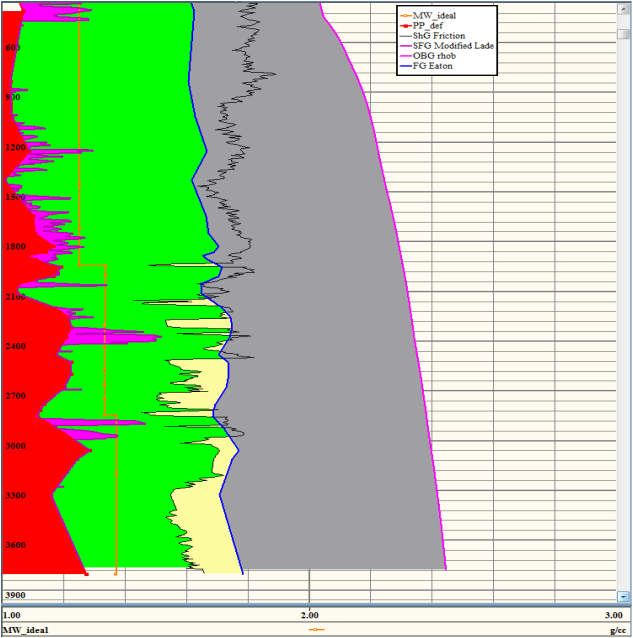Select the SFG Modified Lade legend entry
The image size is (633, 638).
(x=455, y=46)
